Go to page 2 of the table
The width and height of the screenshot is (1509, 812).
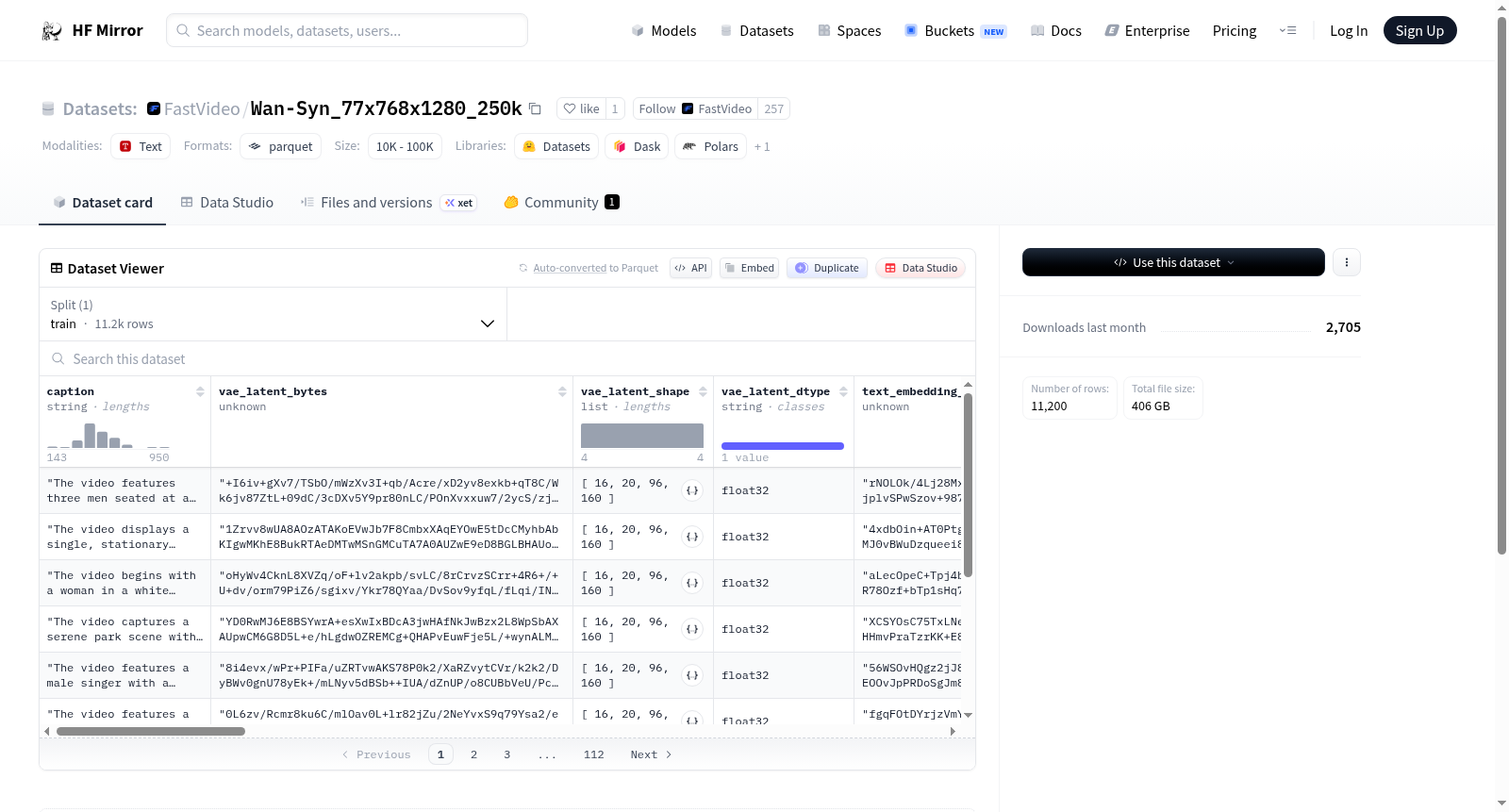[x=473, y=754]
